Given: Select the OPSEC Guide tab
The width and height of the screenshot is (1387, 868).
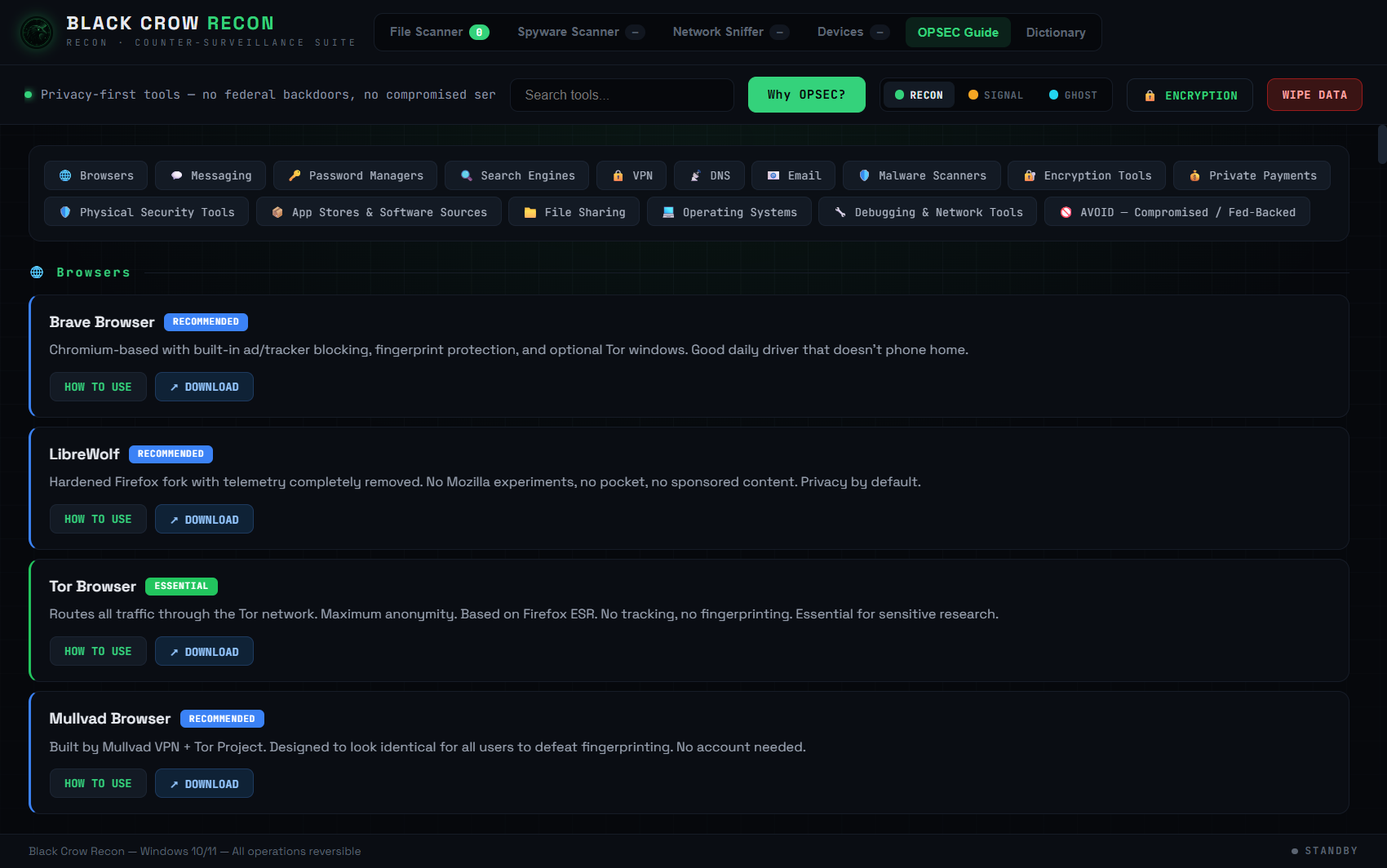Looking at the screenshot, I should point(958,32).
